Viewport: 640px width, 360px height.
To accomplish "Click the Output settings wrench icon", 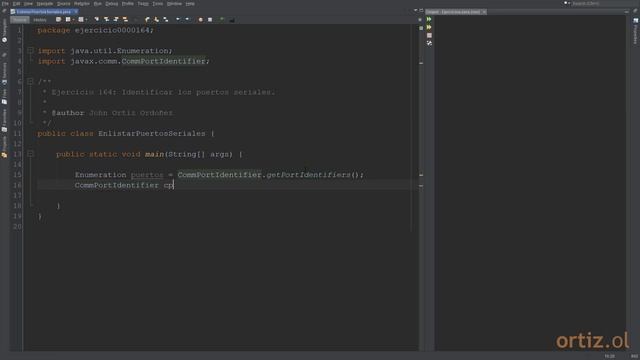I will pyautogui.click(x=429, y=43).
